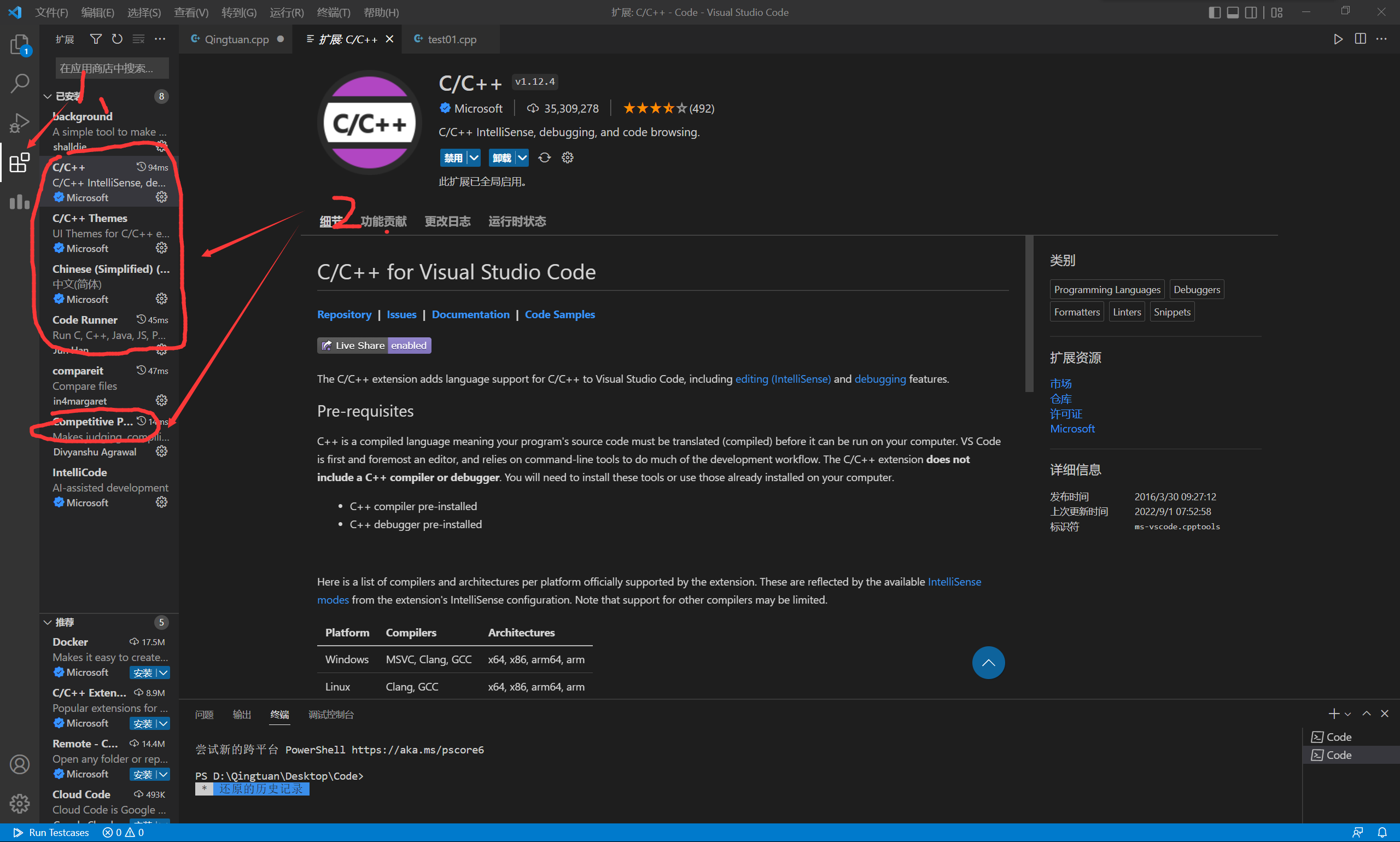Open the Documentation link
The height and width of the screenshot is (842, 1400).
pyautogui.click(x=470, y=314)
